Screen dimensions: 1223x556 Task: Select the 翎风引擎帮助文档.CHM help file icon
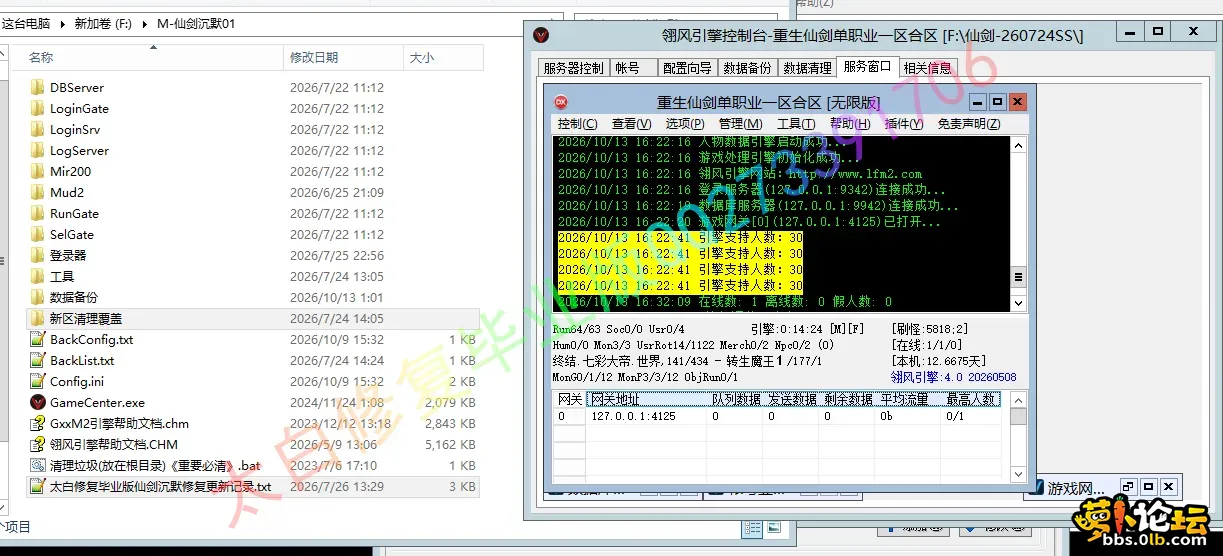(37, 445)
